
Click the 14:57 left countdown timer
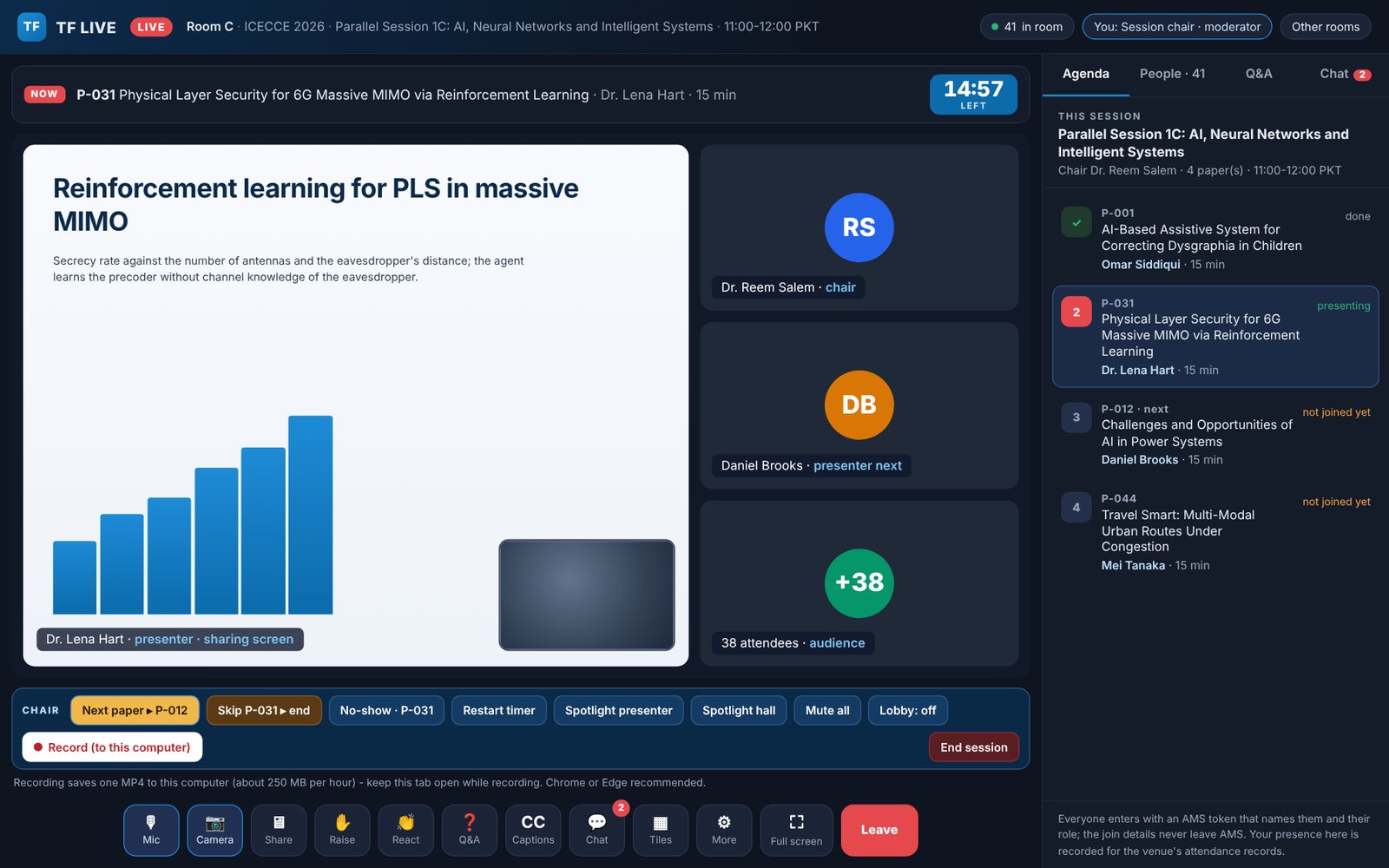click(x=973, y=94)
